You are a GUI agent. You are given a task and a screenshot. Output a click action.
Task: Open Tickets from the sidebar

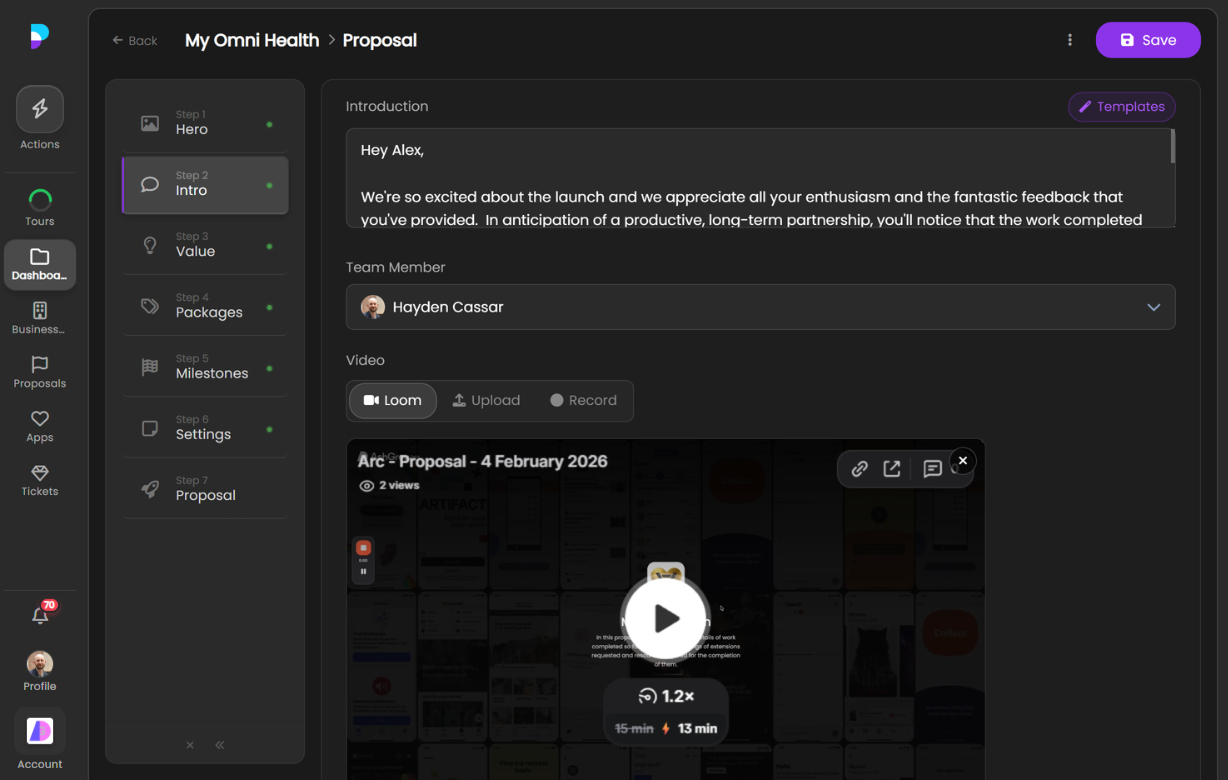click(x=40, y=481)
